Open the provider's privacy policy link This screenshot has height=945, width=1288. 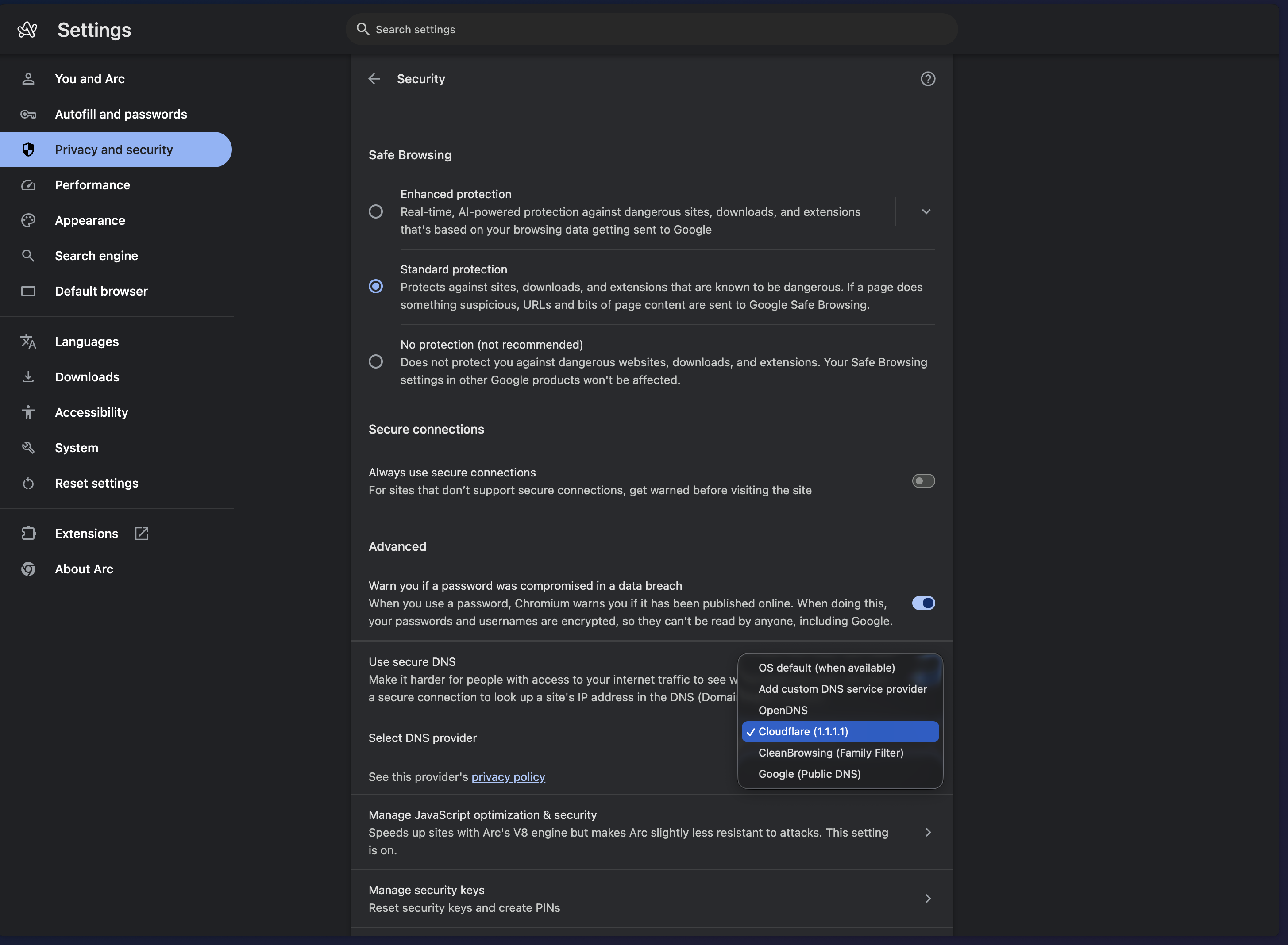pos(508,777)
